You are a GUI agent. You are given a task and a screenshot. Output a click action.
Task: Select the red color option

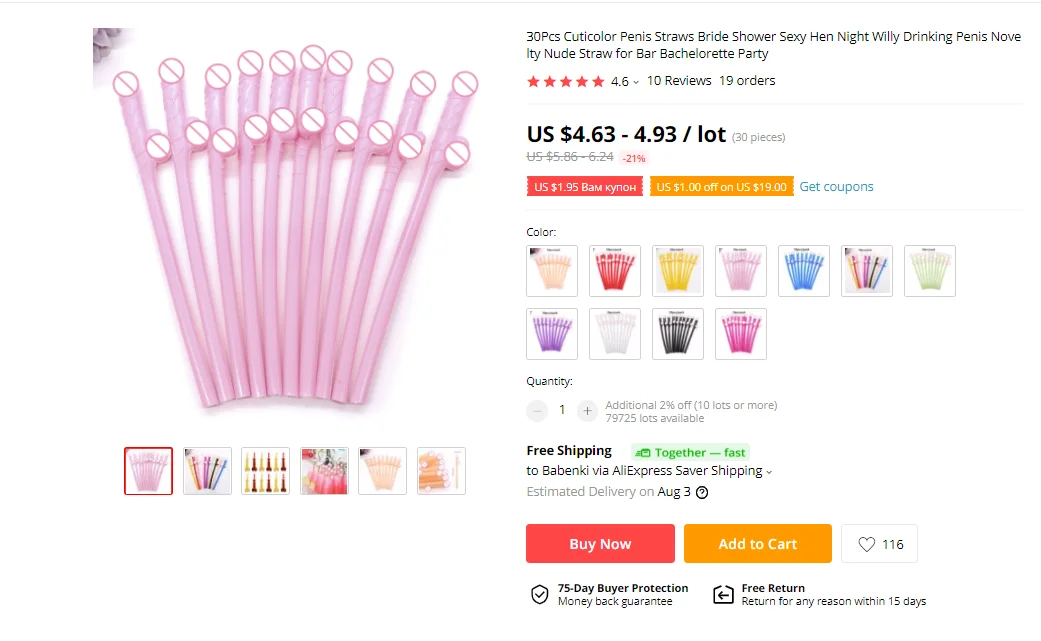click(615, 271)
